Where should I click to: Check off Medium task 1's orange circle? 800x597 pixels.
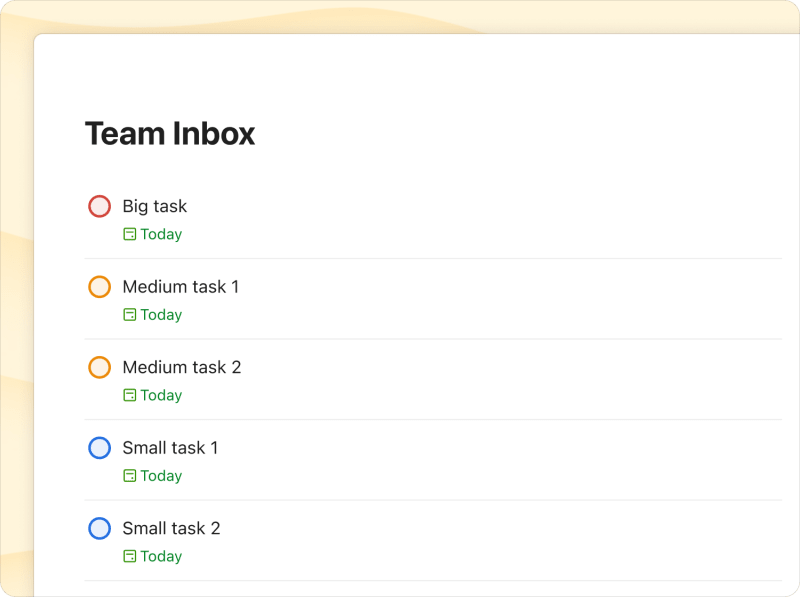[x=99, y=287]
